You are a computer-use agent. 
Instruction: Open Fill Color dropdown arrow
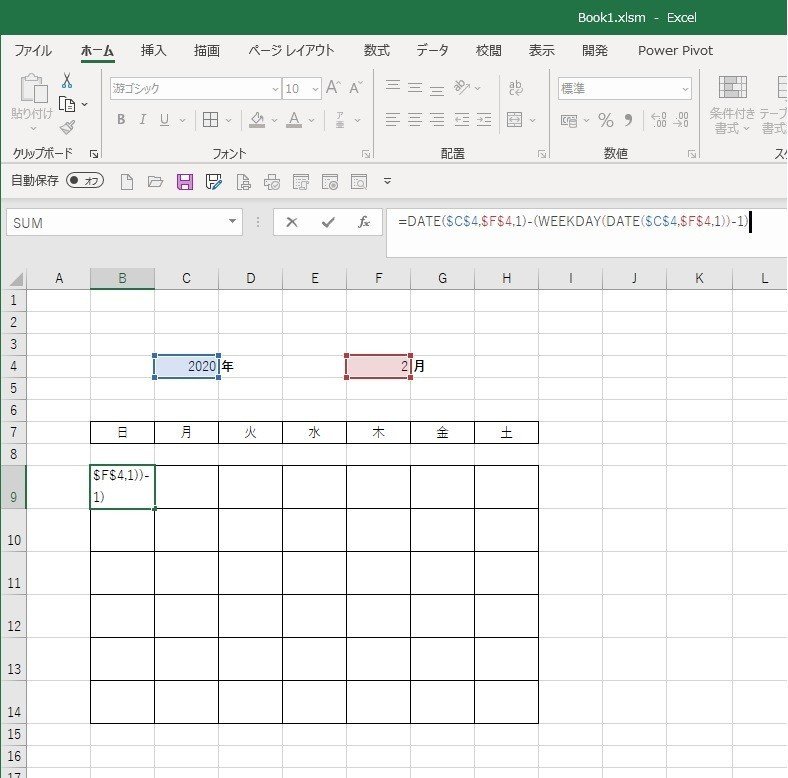pyautogui.click(x=274, y=120)
